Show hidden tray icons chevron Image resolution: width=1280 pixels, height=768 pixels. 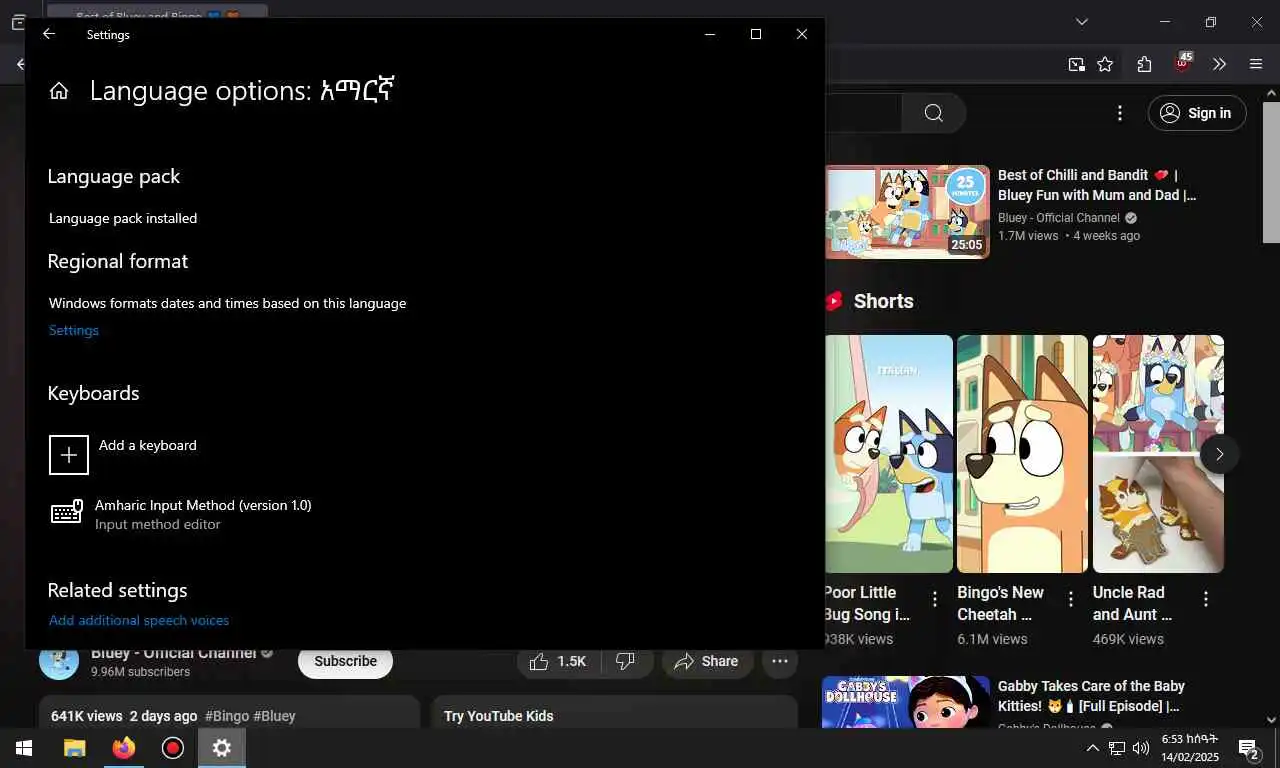tap(1093, 748)
